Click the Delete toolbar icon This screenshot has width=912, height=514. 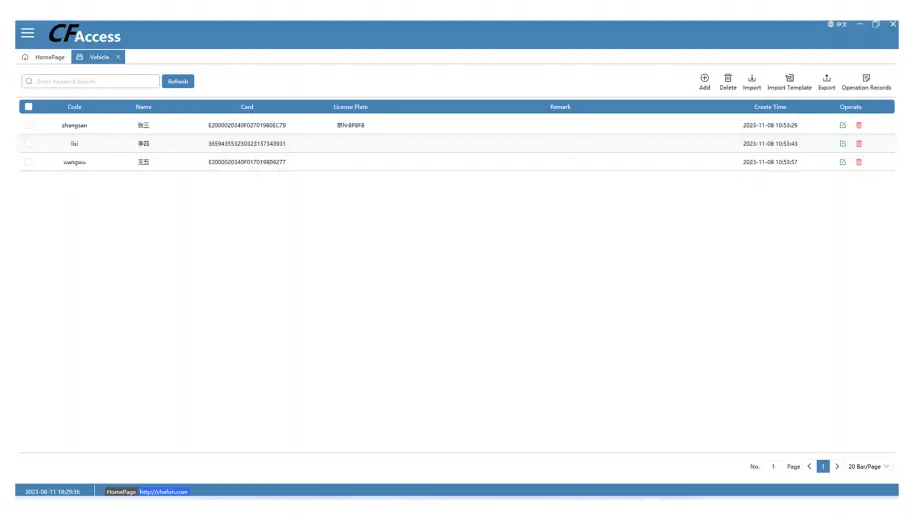pyautogui.click(x=728, y=78)
